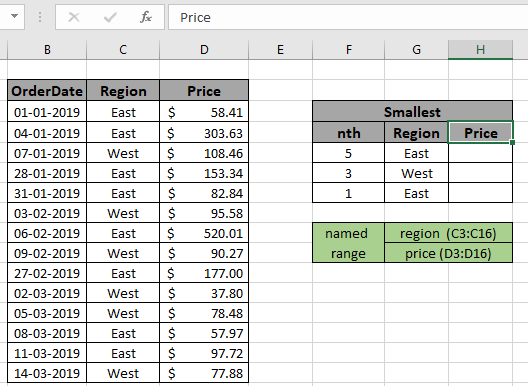Viewport: 528px width, 386px height.
Task: Click the date cell 07-01-2019
Action: pyautogui.click(x=47, y=153)
